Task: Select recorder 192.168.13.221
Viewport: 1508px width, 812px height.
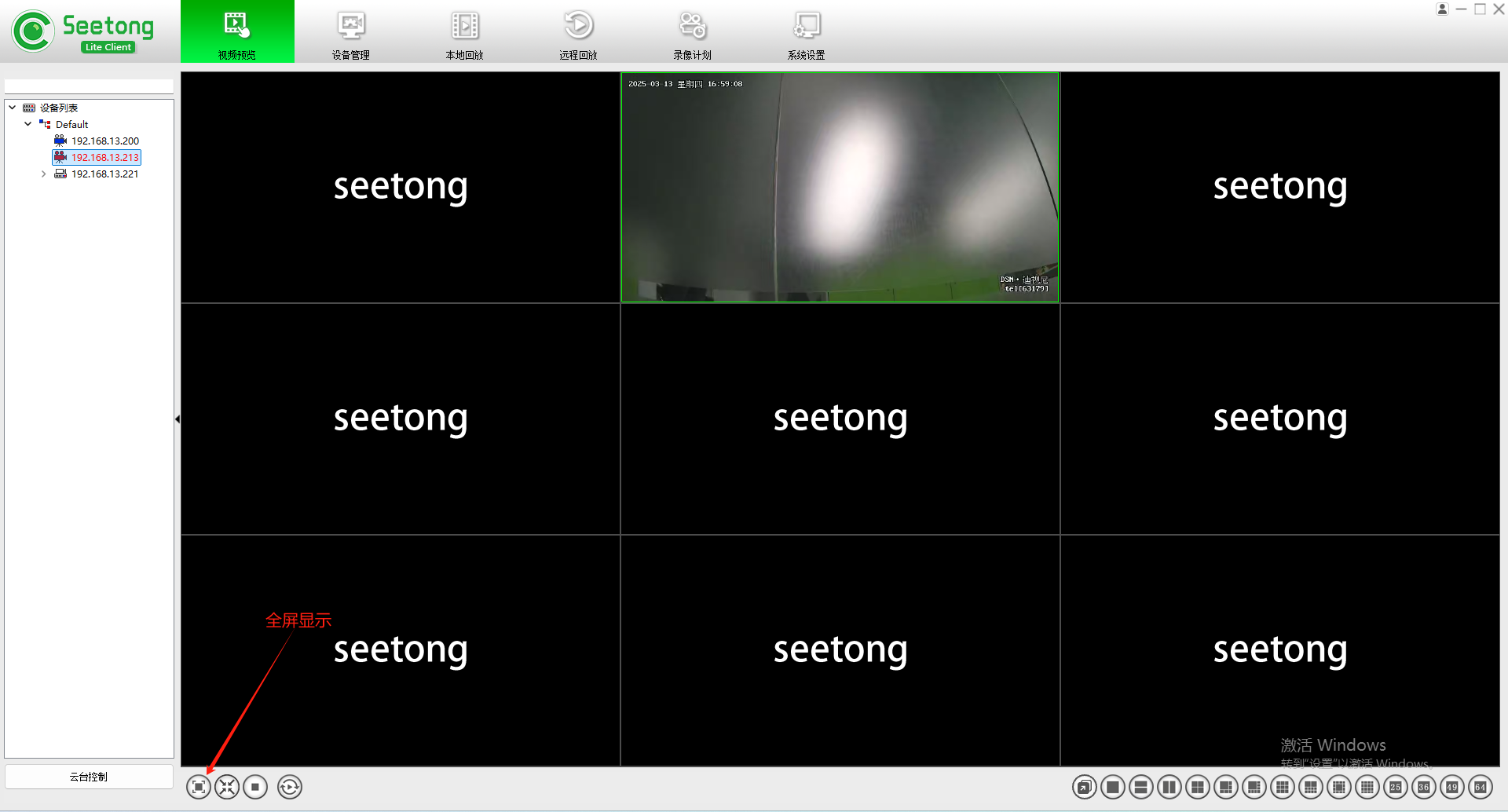Action: point(105,174)
